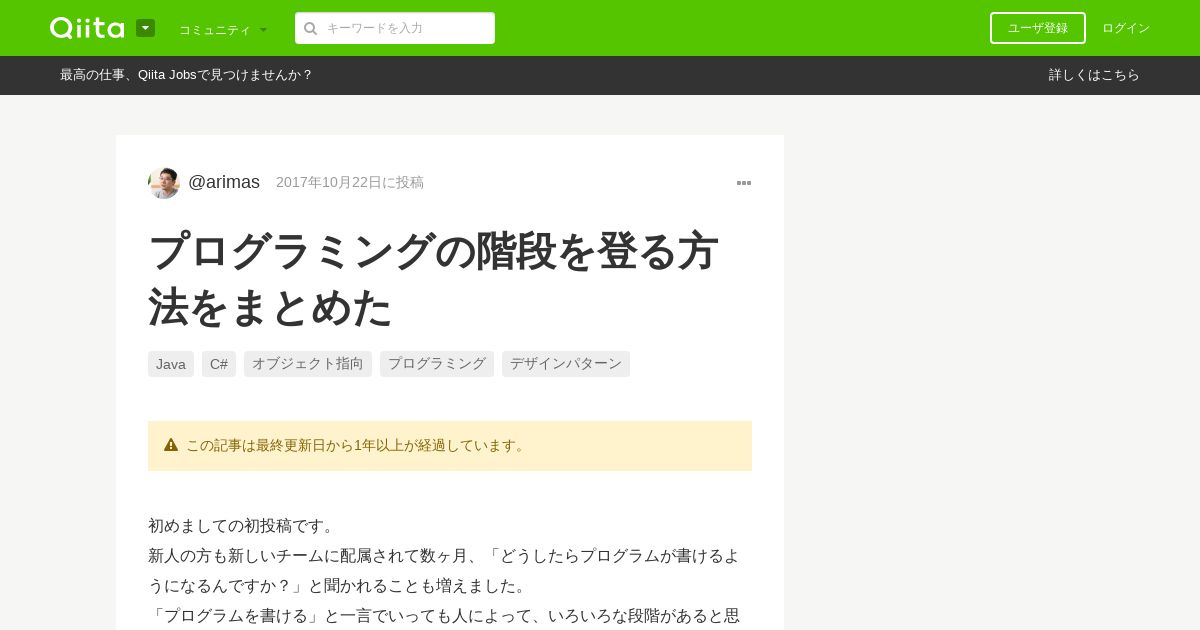This screenshot has width=1200, height=630.
Task: Click the paragraph line 初めましての初投稿です。
Action: click(244, 526)
